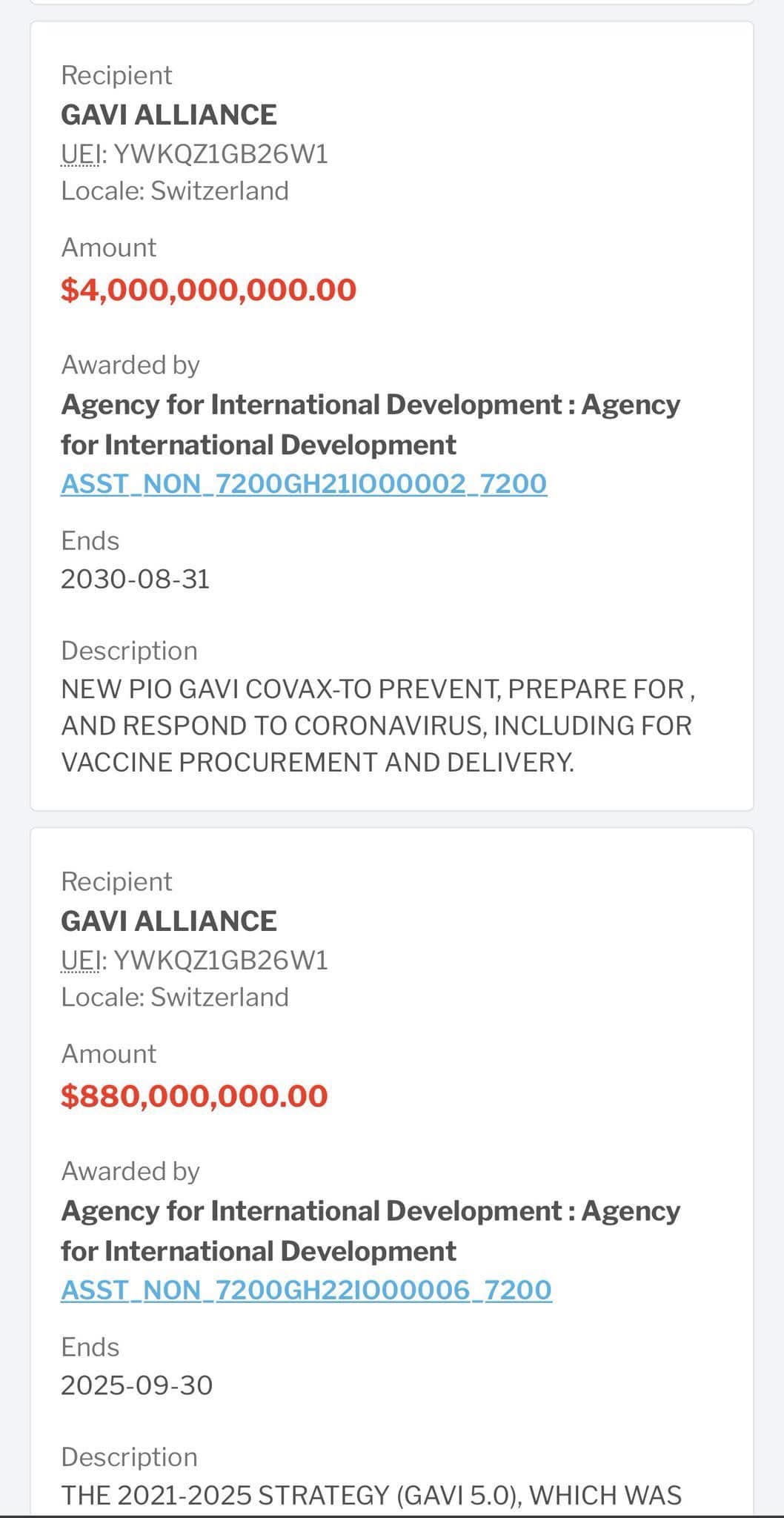784x1518 pixels.
Task: Select GAVI ALLIANCE heading in the COVAX award card
Action: (x=169, y=115)
